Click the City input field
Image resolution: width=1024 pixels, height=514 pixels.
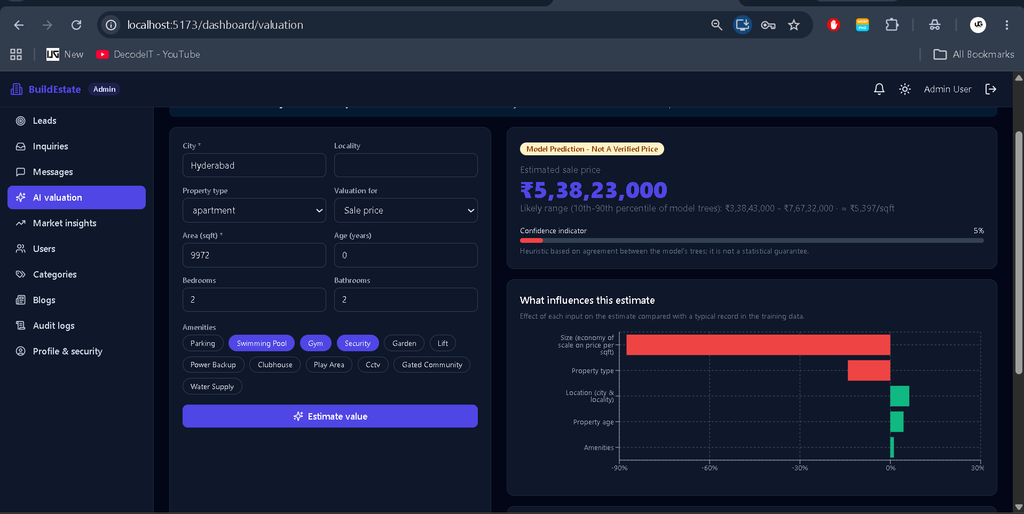tap(254, 165)
